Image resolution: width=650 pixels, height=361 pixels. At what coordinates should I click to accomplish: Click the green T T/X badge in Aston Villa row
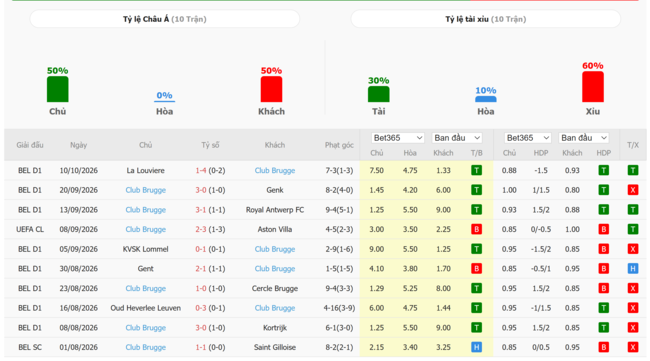633,229
